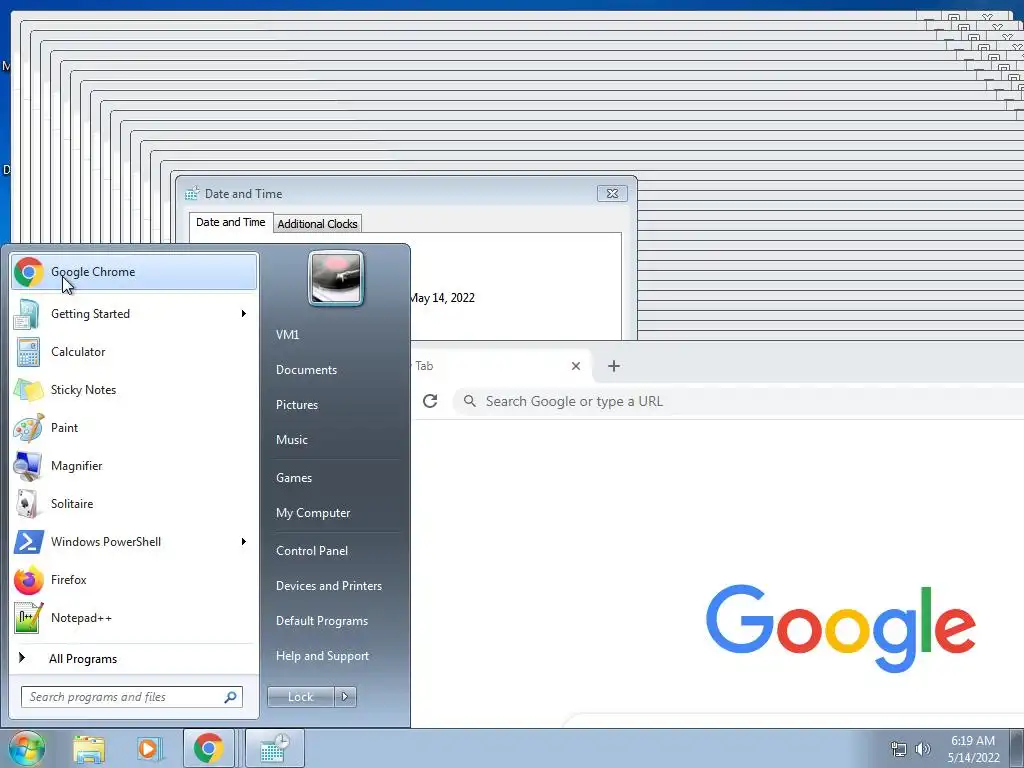
Task: Start the Paint application
Action: tap(134, 428)
